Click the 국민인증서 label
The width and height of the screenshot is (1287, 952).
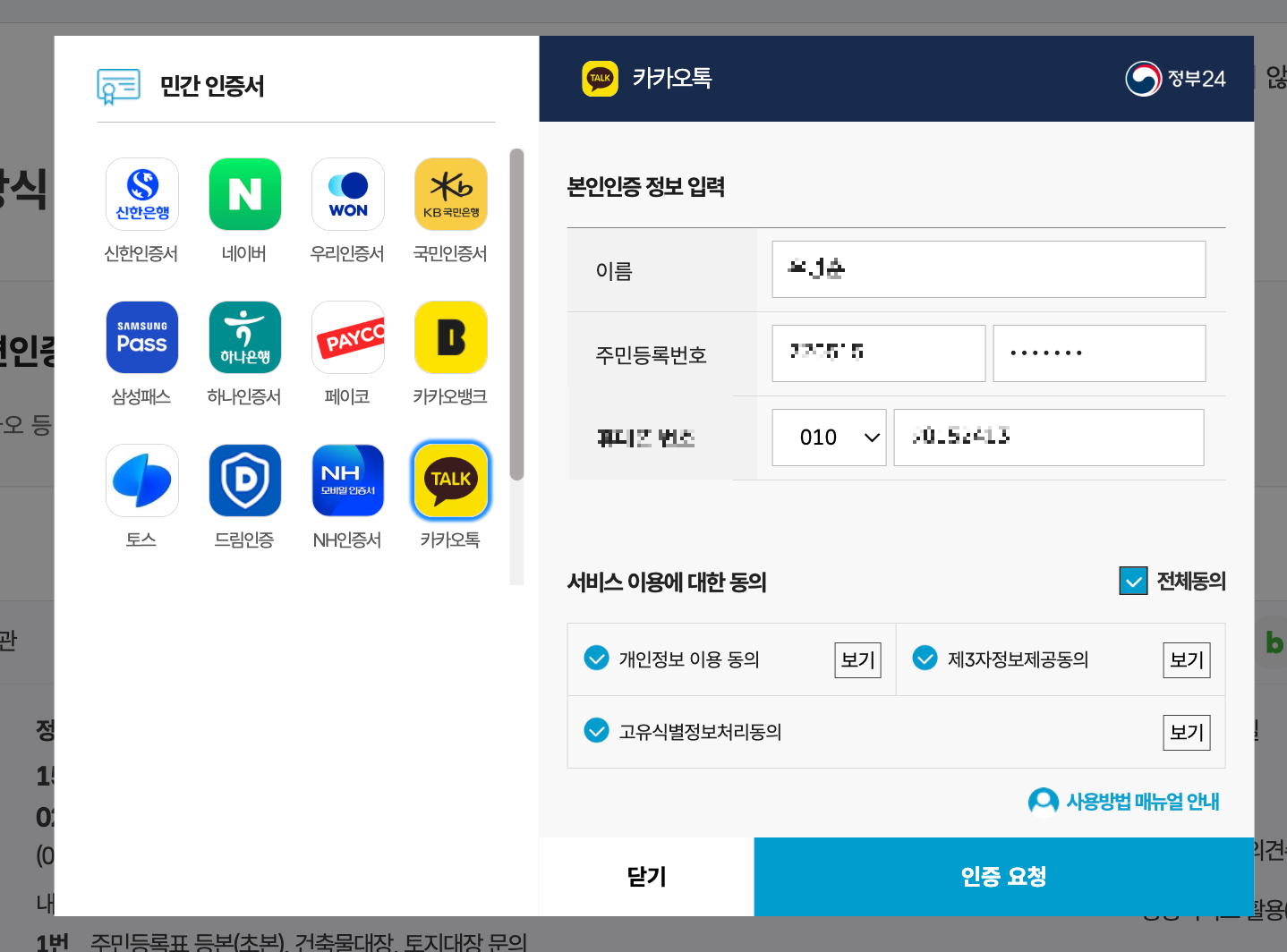[x=450, y=254]
